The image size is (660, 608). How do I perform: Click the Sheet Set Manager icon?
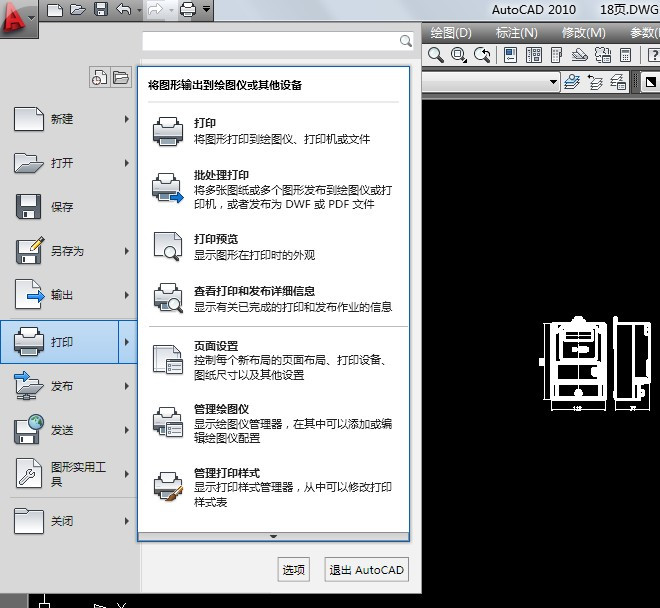pos(579,55)
